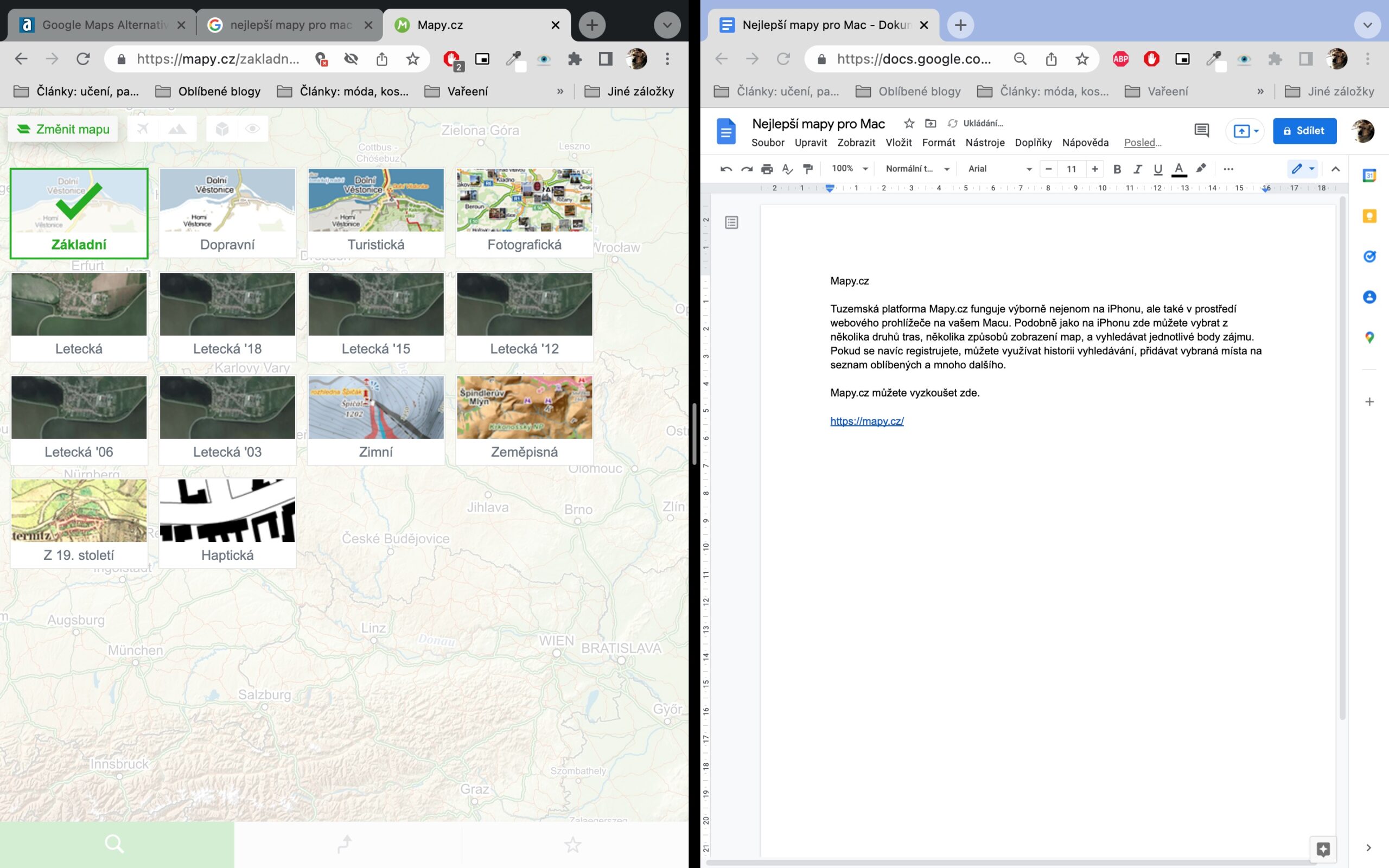Click the Sdílet share button
The height and width of the screenshot is (868, 1389).
(x=1304, y=131)
